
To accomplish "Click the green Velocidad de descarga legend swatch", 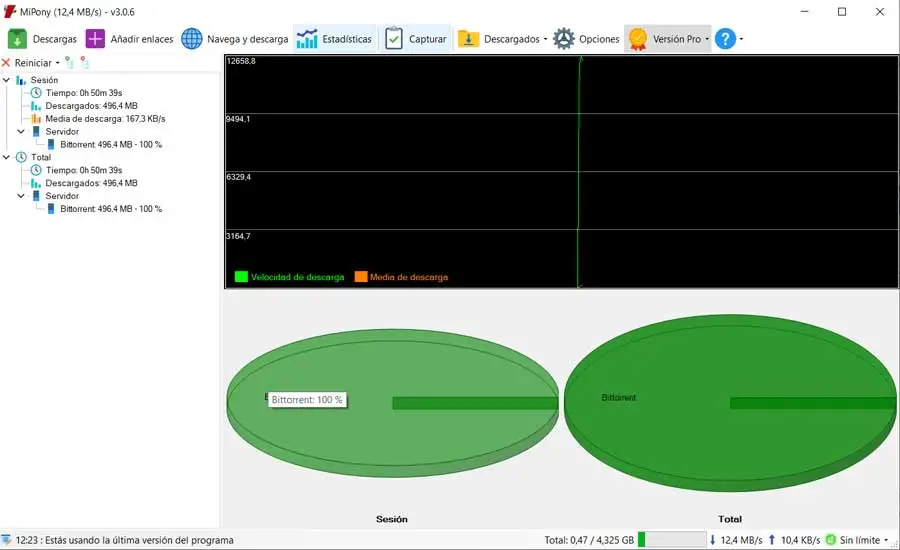I will tap(241, 277).
